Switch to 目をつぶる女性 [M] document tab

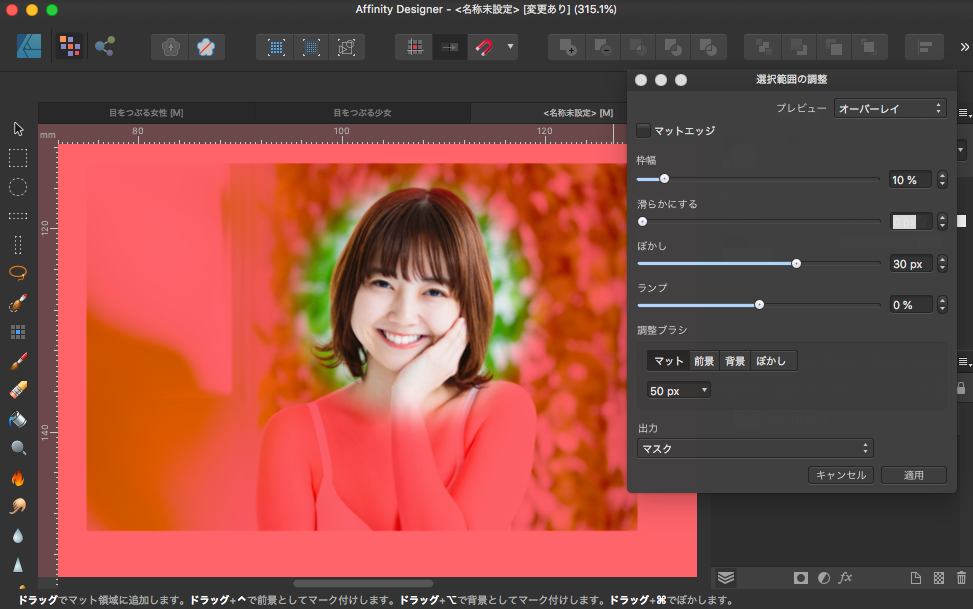coord(146,113)
